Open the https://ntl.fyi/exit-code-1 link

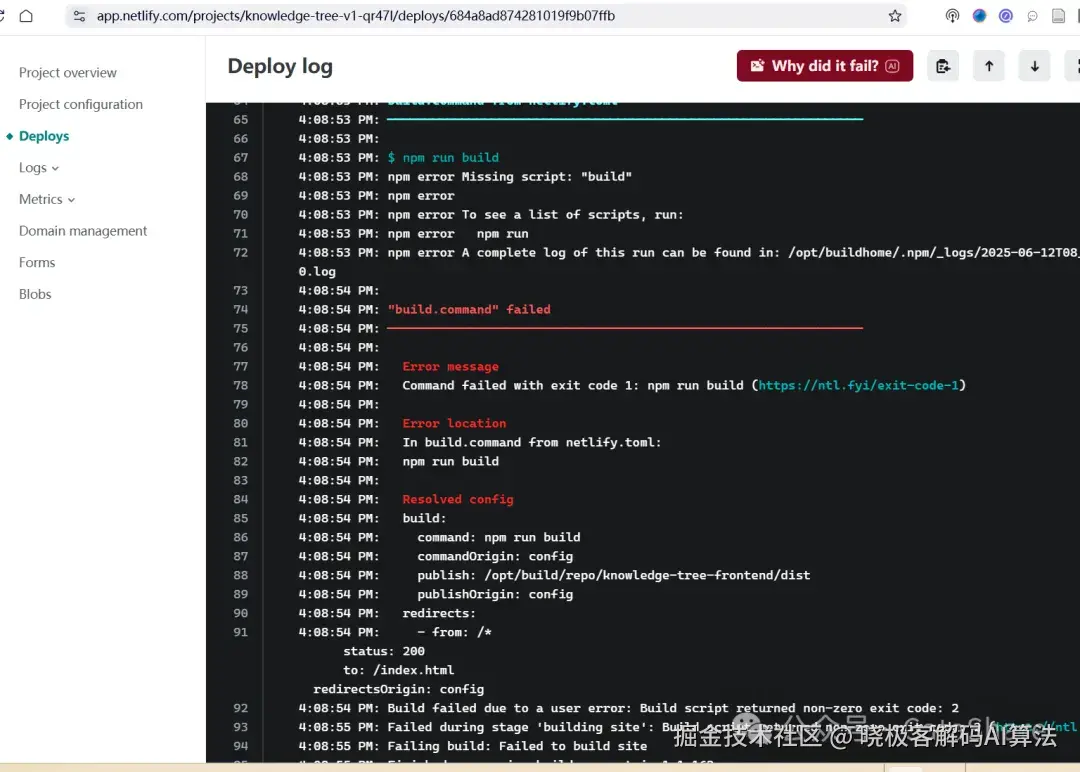[858, 385]
